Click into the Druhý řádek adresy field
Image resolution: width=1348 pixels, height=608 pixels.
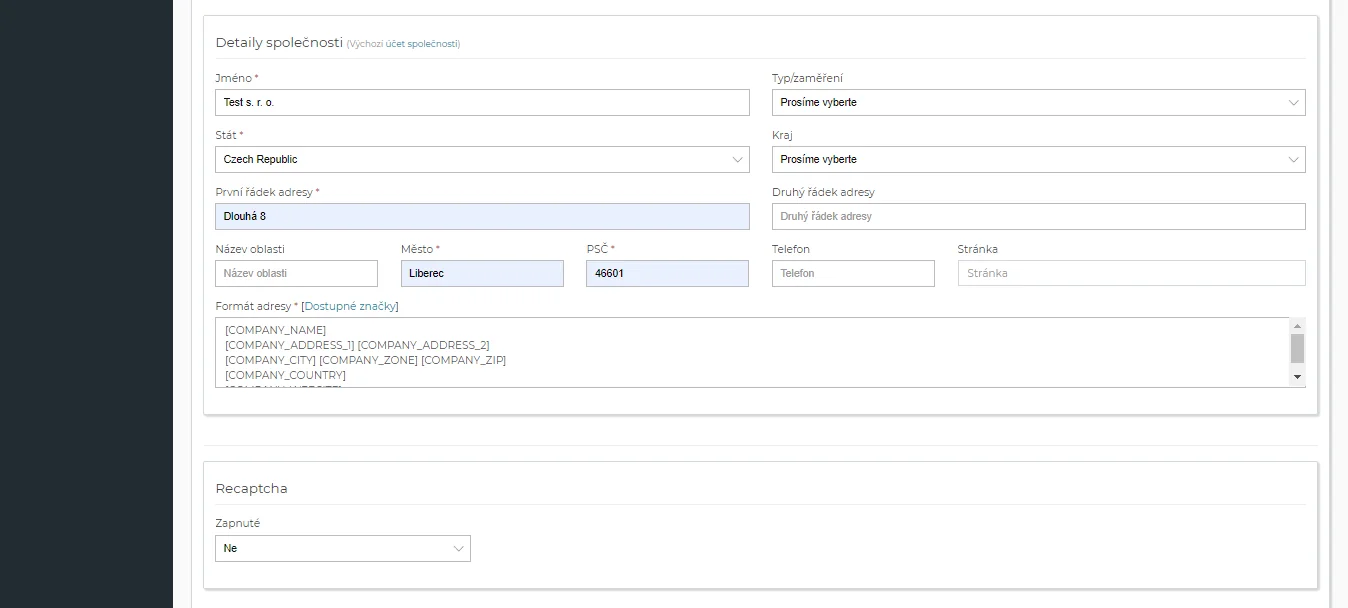pos(1037,217)
